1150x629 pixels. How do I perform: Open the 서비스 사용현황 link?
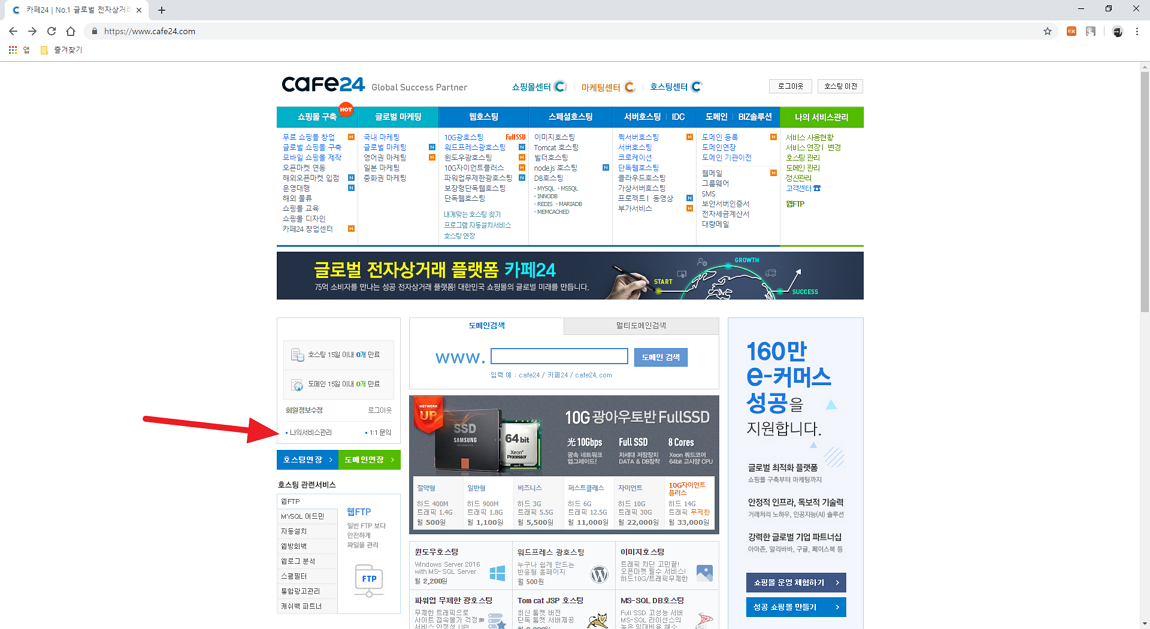click(x=810, y=137)
